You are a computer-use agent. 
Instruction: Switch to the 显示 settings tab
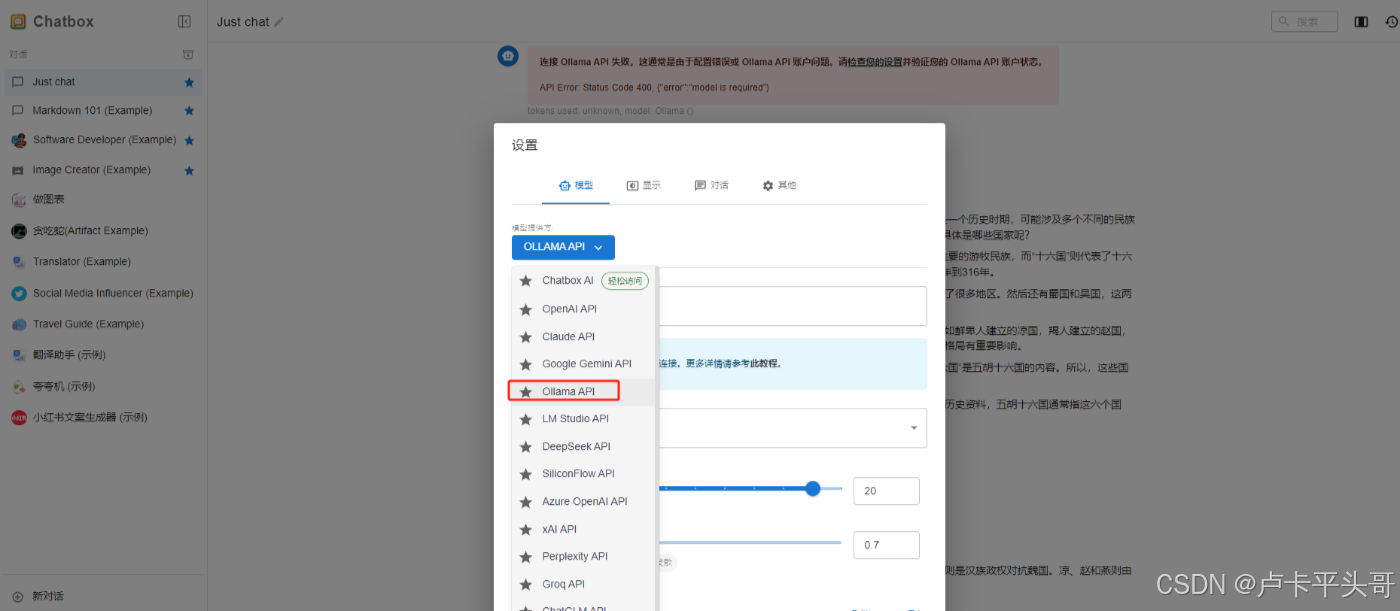644,185
